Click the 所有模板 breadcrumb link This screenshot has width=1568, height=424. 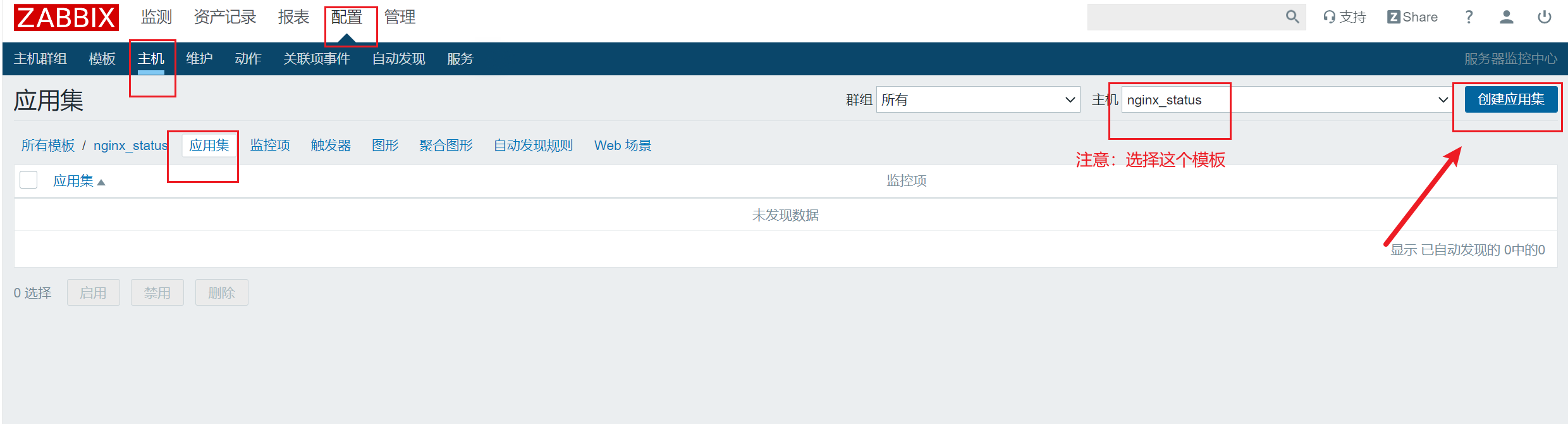point(48,146)
